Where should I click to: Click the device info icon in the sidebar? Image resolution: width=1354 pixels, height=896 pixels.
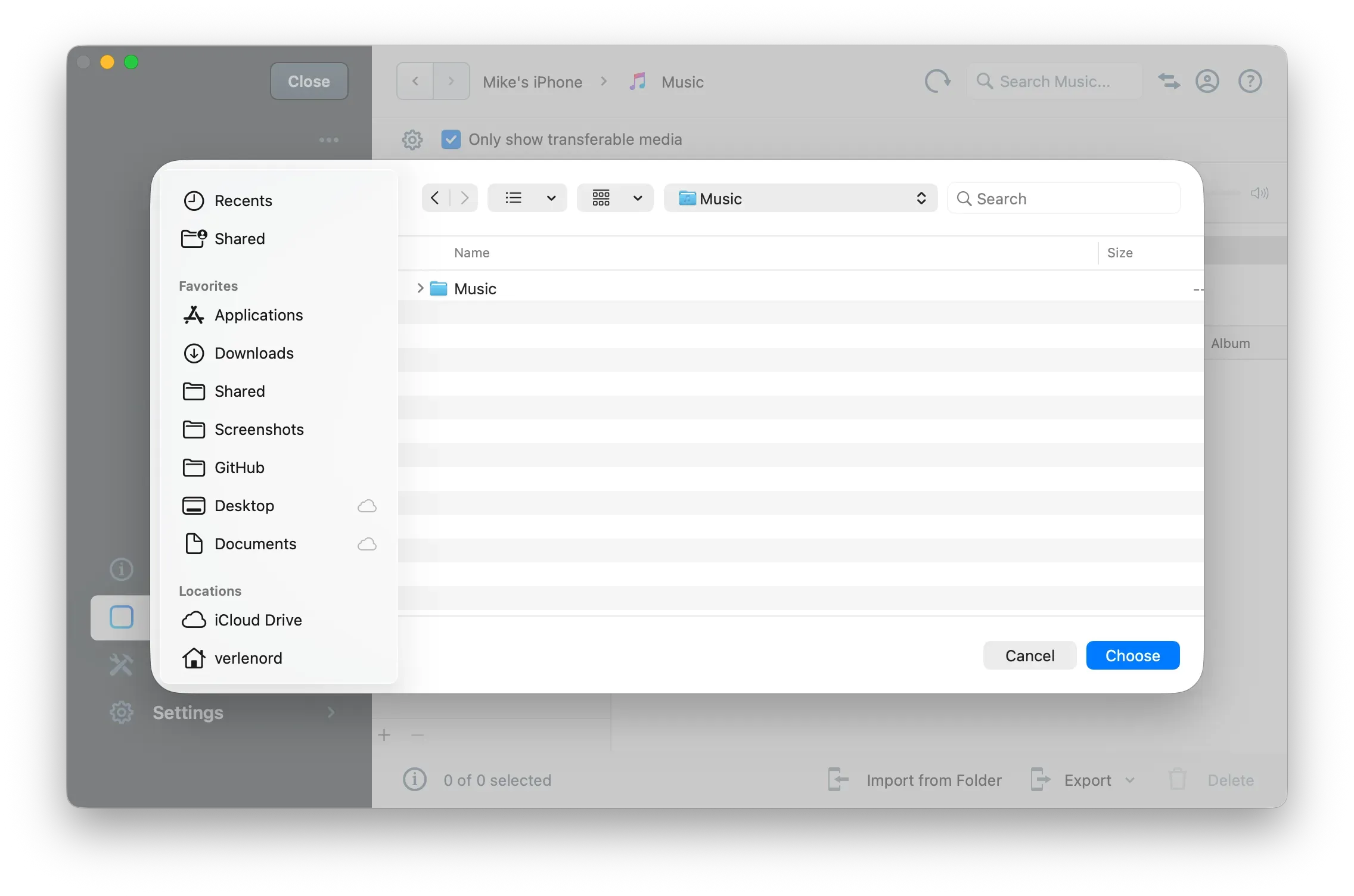pos(121,569)
